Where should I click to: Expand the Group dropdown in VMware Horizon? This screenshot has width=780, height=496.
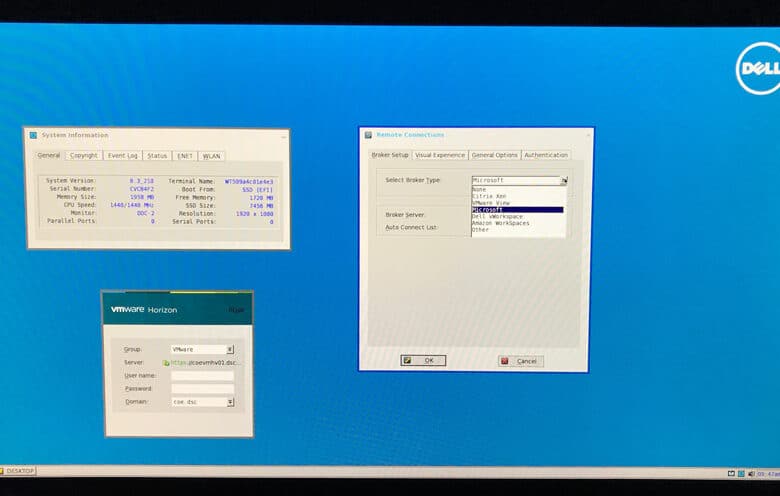pos(230,350)
